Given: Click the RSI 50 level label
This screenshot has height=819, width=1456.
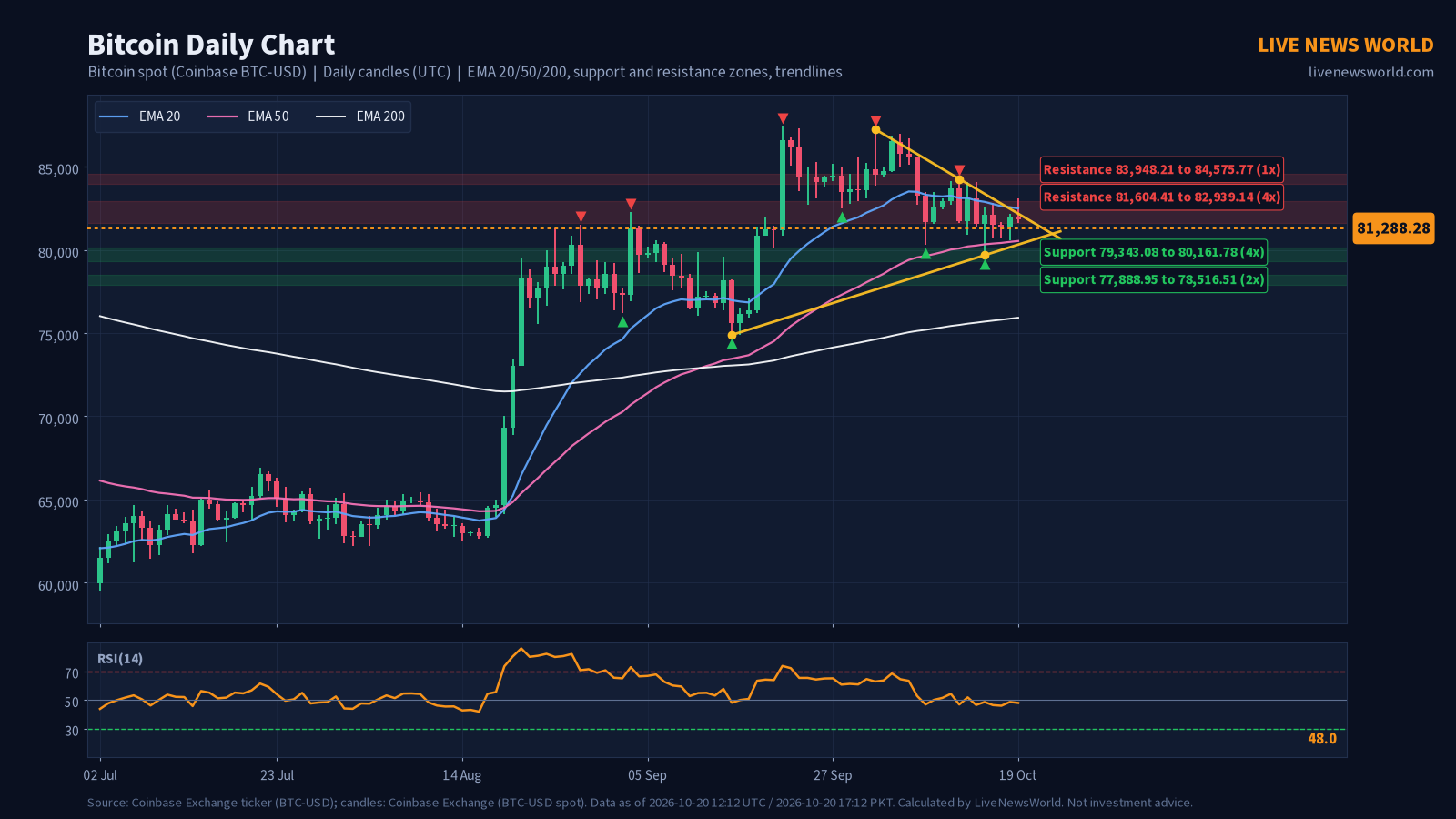Looking at the screenshot, I should point(72,702).
